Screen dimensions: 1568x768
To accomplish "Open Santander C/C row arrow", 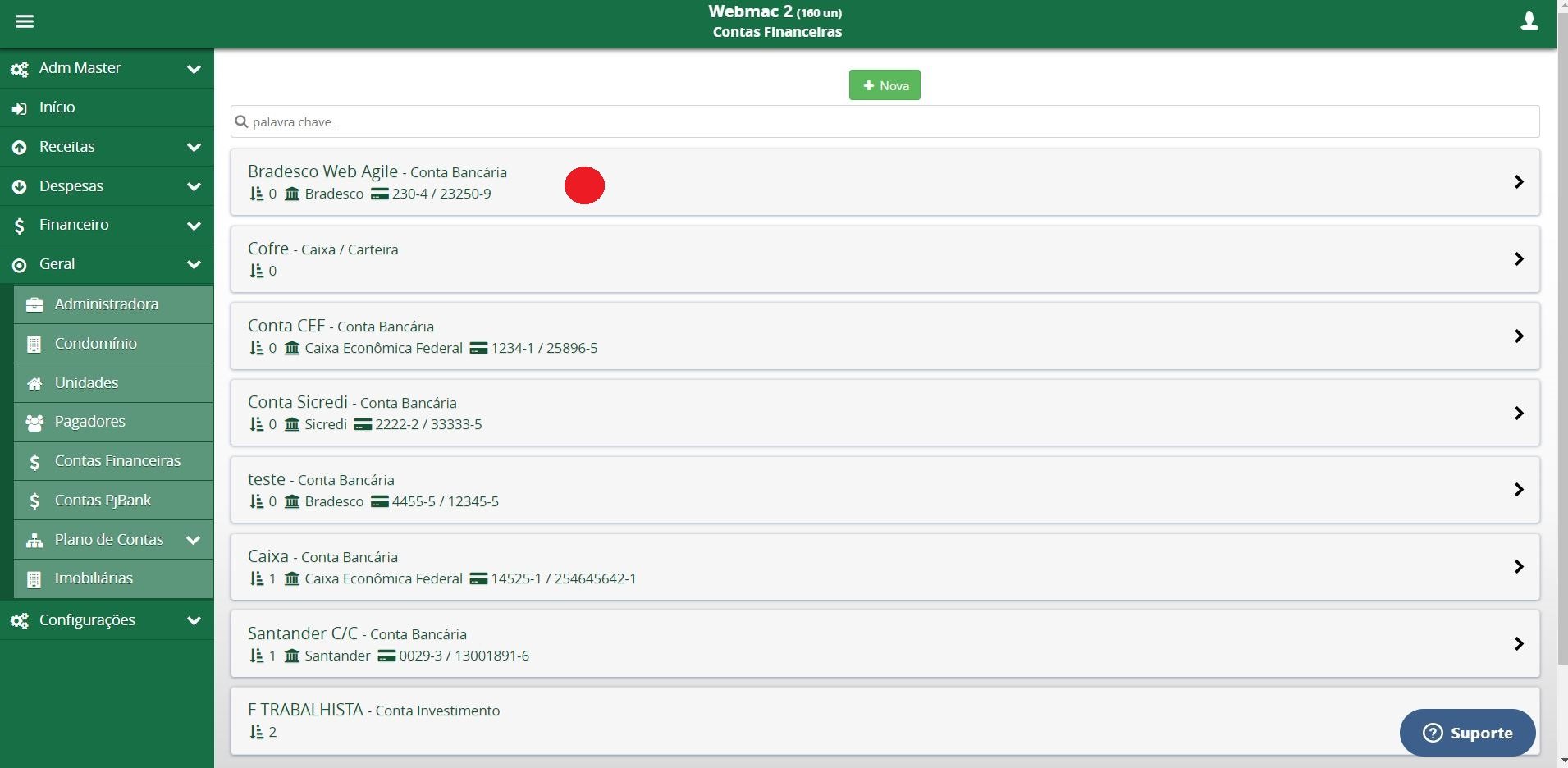I will click(x=1519, y=644).
